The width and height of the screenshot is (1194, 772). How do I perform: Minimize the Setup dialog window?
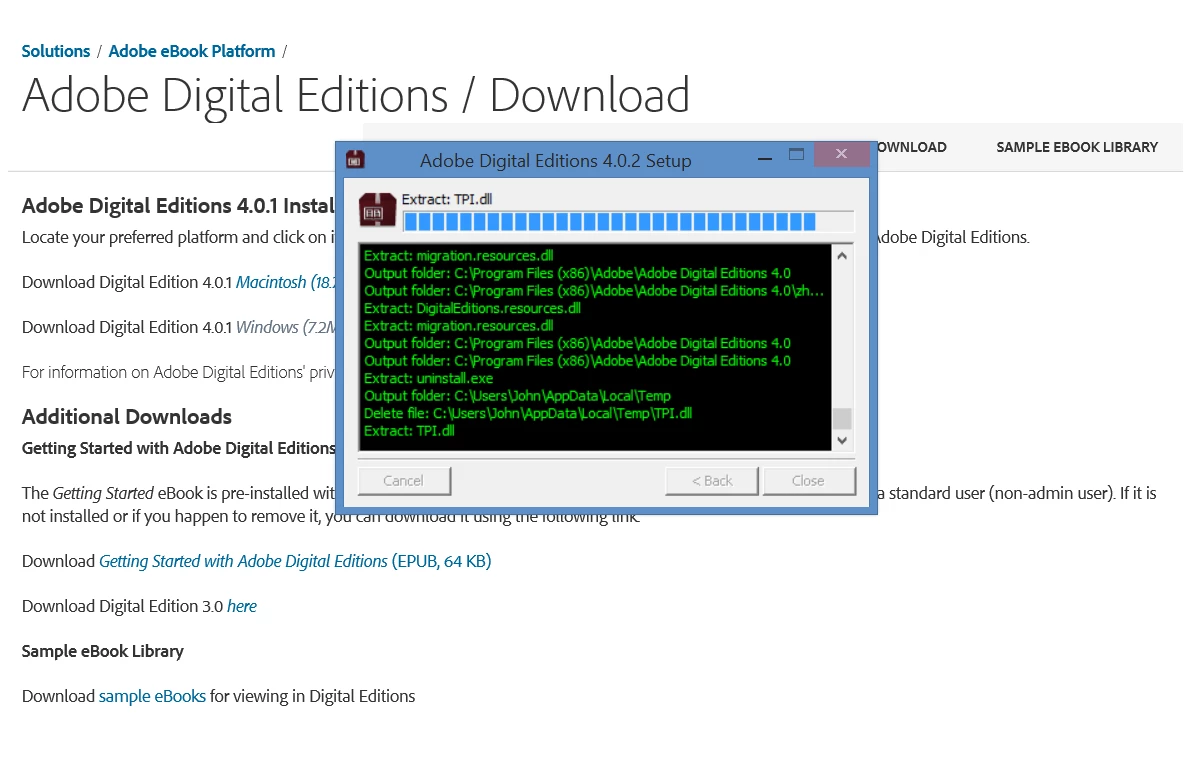coord(765,158)
